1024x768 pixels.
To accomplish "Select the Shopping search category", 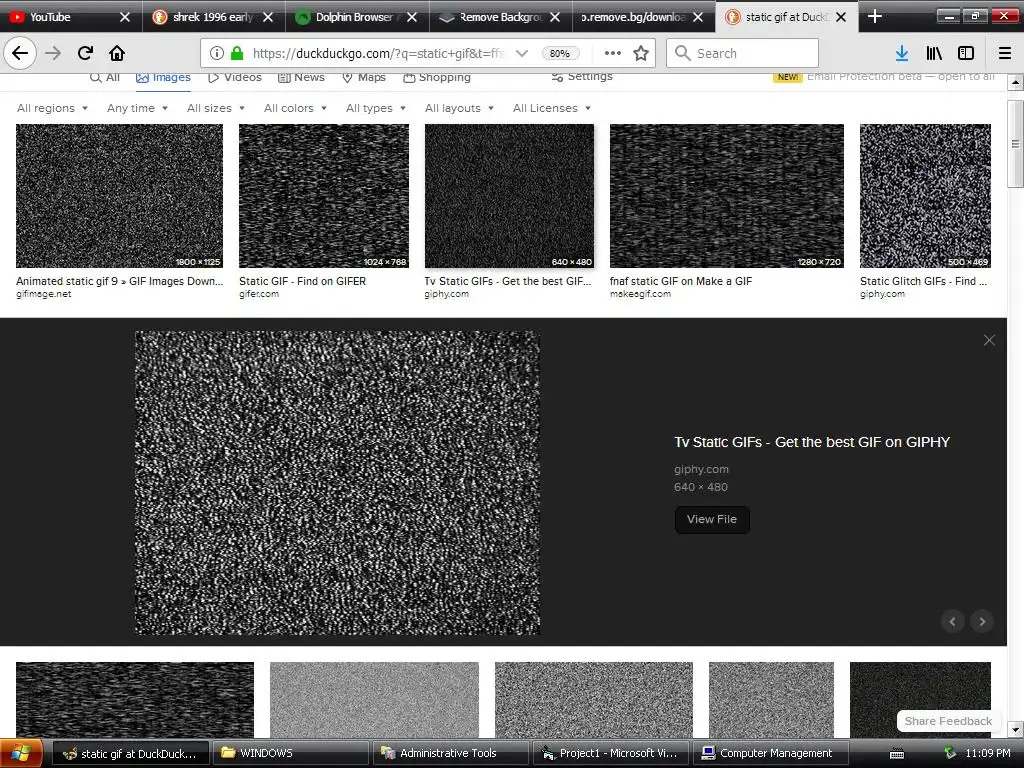I will [x=437, y=77].
